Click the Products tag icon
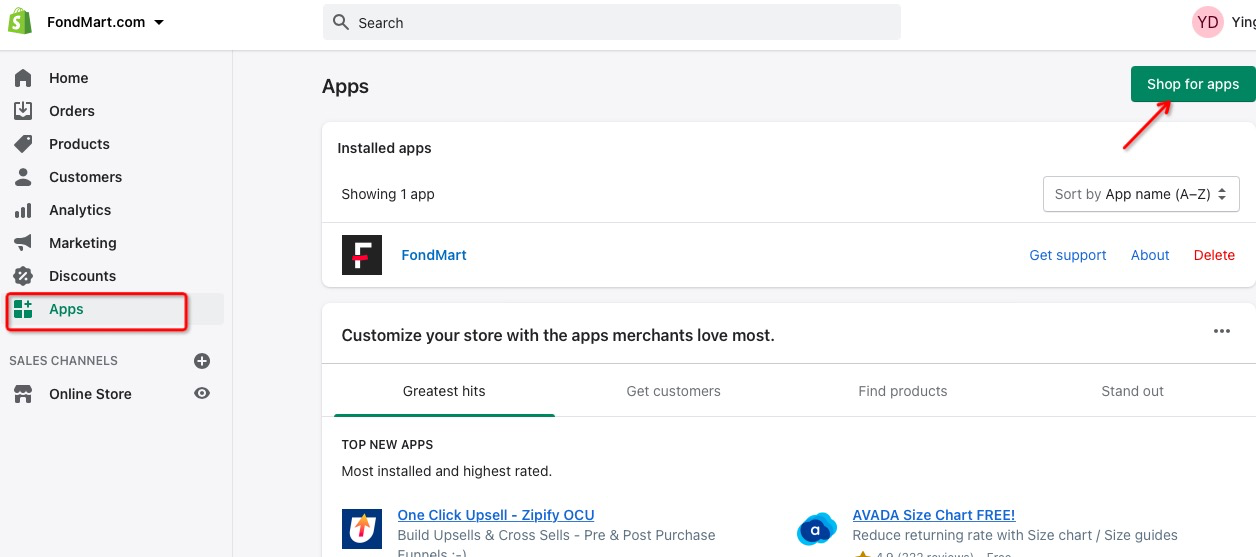The image size is (1256, 557). (23, 144)
